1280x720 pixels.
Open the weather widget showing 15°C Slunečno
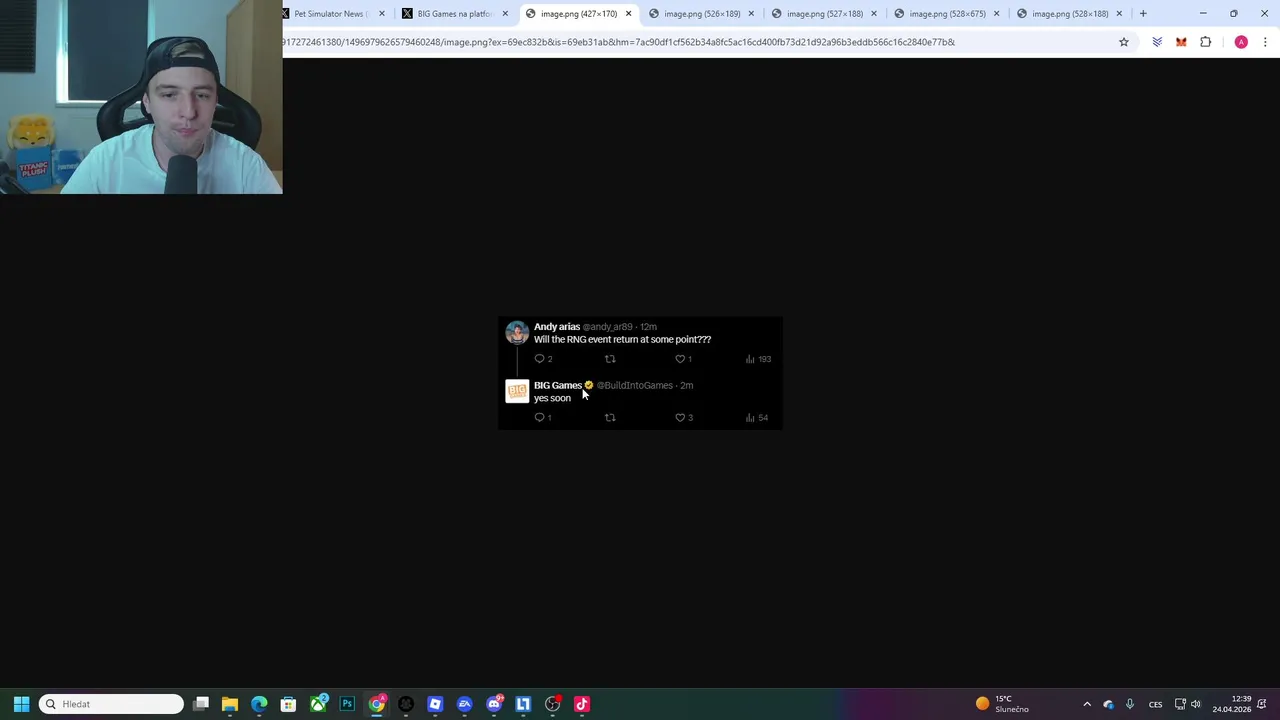pos(1003,704)
